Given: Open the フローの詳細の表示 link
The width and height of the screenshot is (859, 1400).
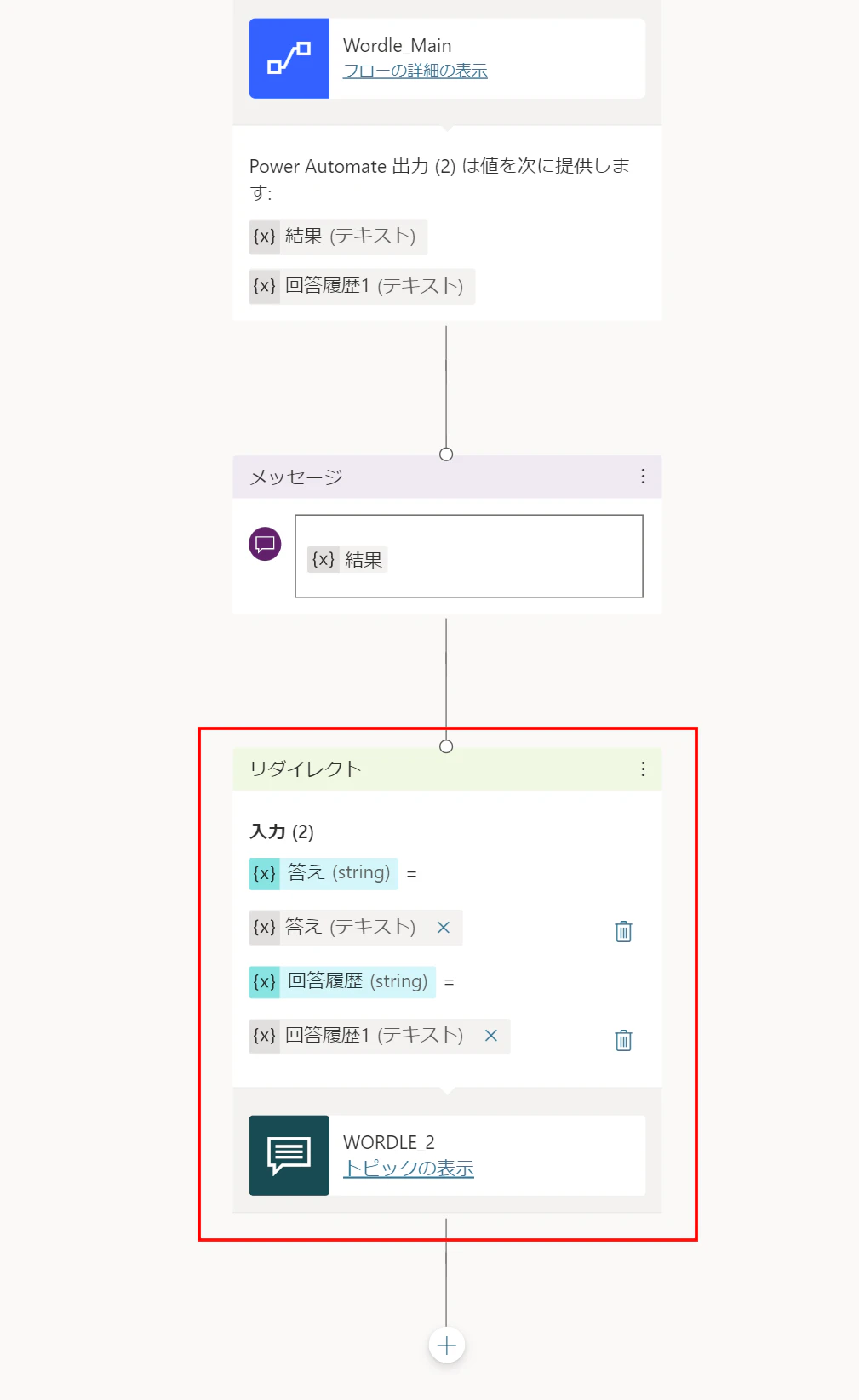Looking at the screenshot, I should click(415, 71).
